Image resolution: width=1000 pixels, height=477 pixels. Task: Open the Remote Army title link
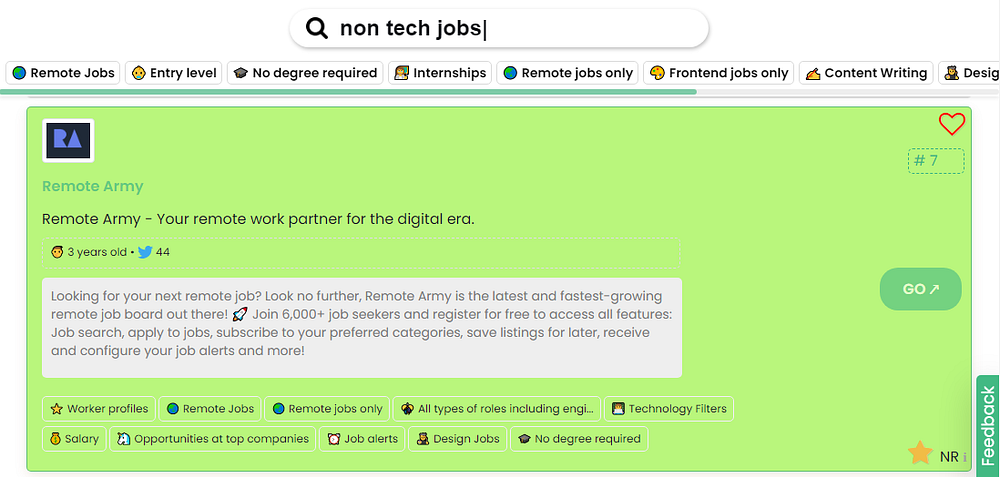pos(93,186)
